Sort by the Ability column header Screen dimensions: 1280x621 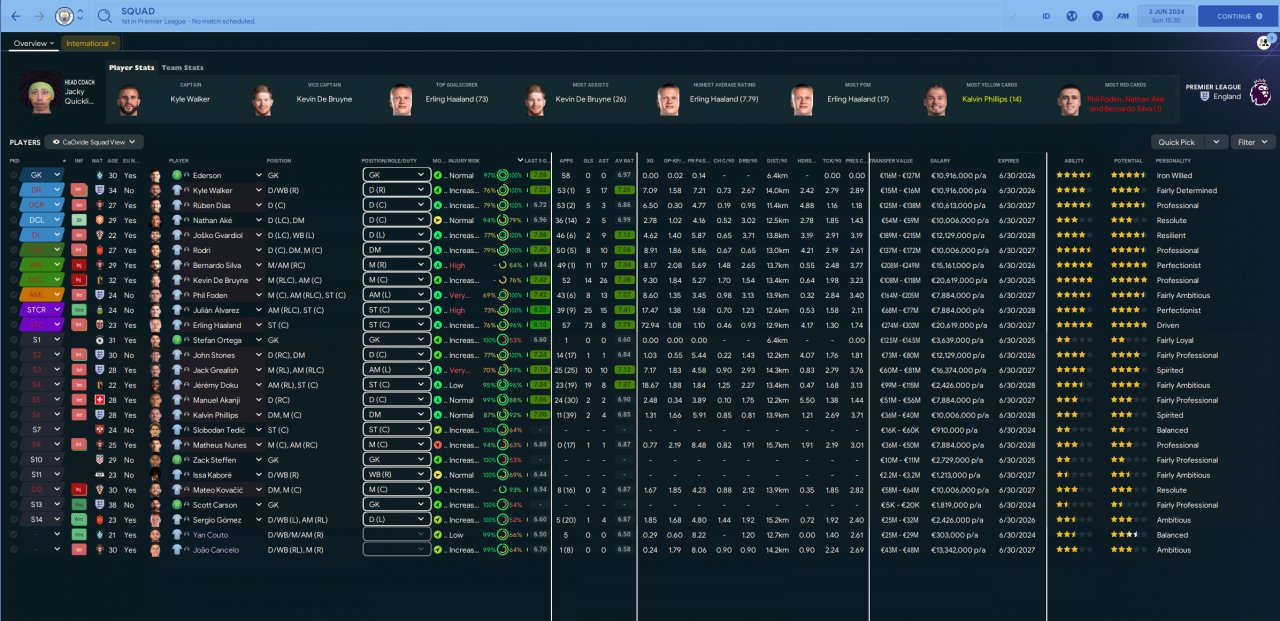(x=1073, y=160)
